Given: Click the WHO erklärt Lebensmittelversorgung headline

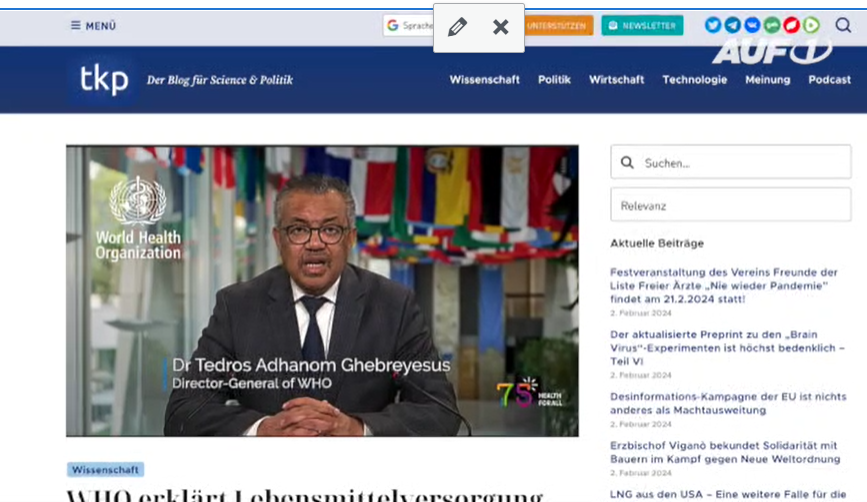Looking at the screenshot, I should 305,495.
